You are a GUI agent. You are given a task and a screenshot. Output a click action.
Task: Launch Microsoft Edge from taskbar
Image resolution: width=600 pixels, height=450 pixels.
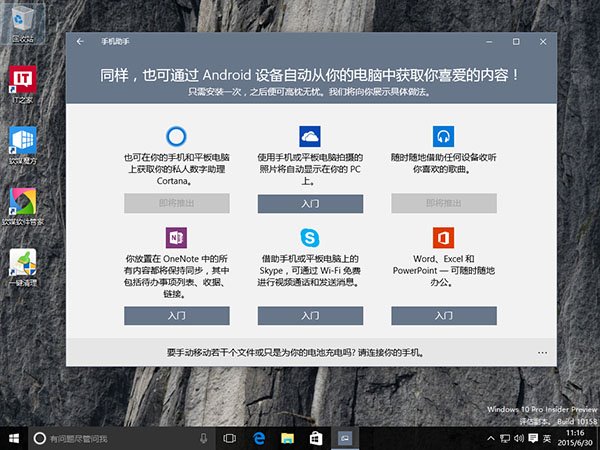[259, 439]
